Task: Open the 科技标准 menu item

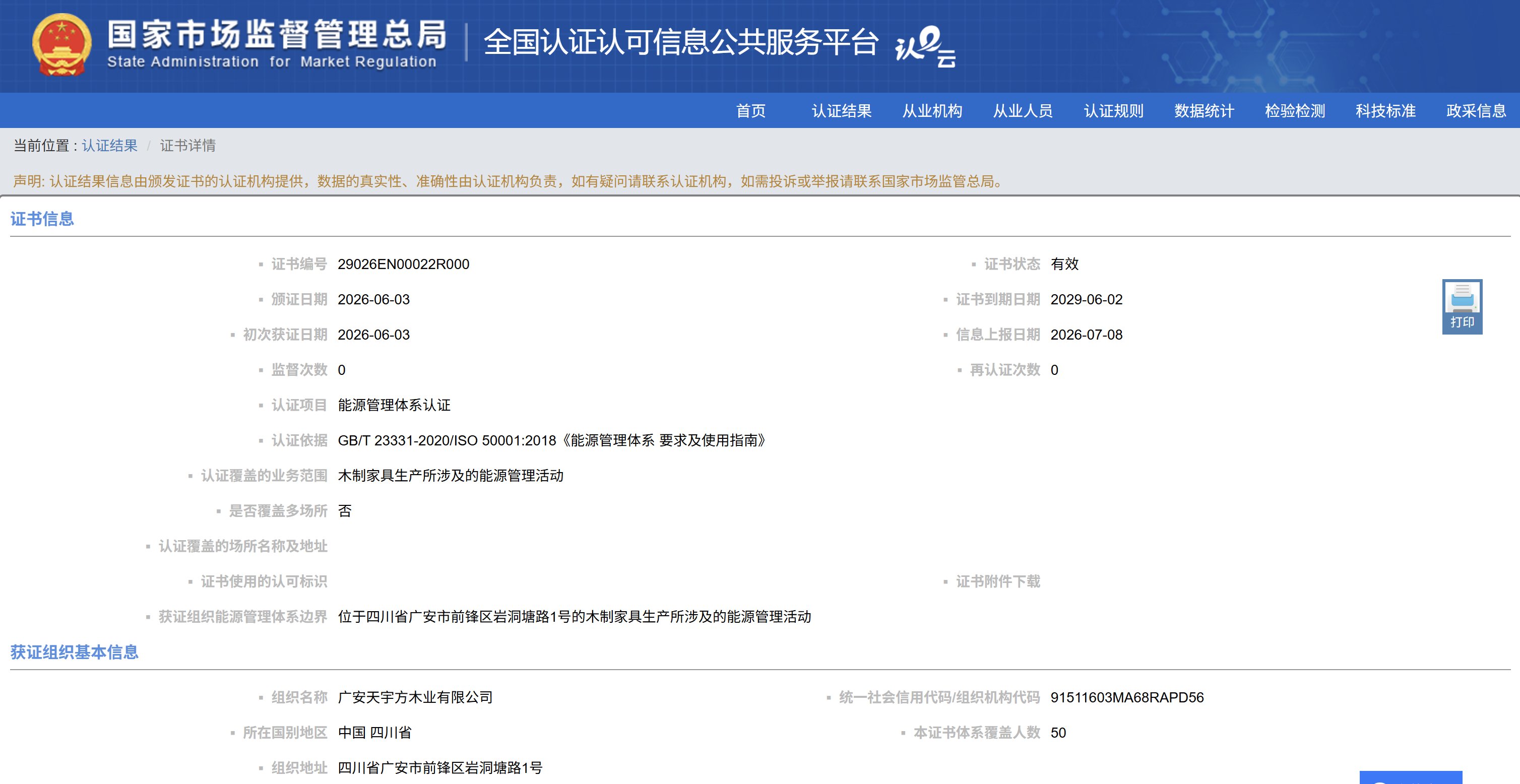Action: (1385, 111)
